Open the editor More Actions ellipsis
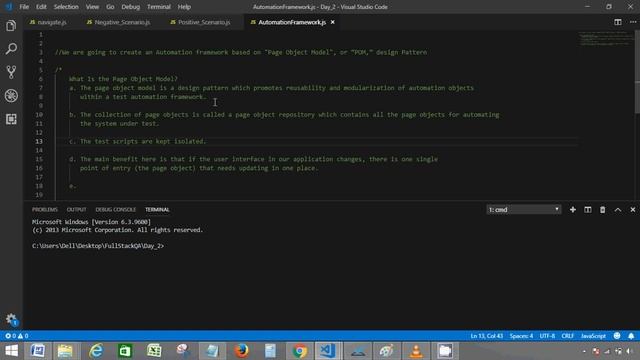Screen dimensions: 640x360 (x=633, y=22)
